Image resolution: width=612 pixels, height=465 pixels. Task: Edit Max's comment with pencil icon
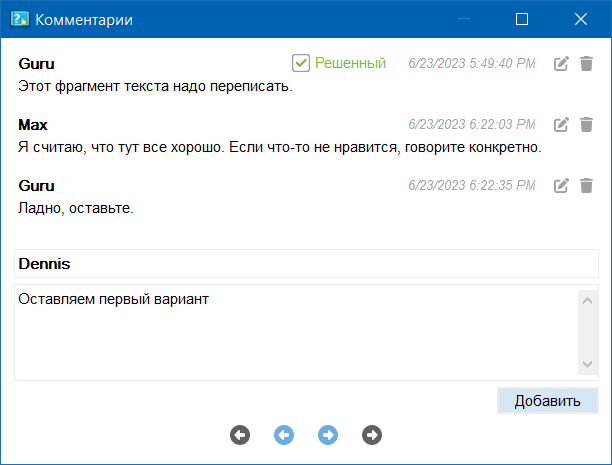[562, 125]
